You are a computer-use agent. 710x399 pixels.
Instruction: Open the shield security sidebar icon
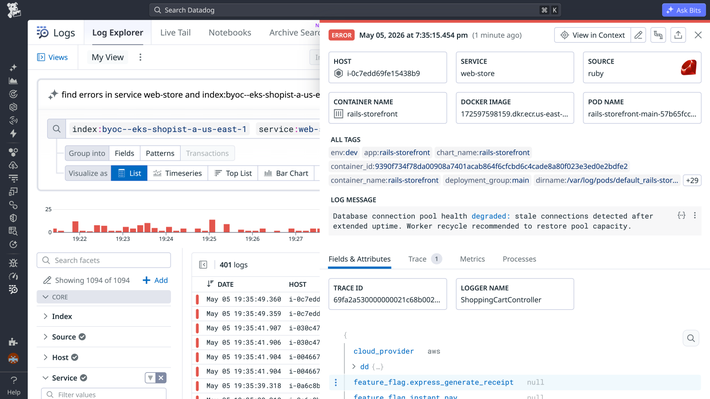[x=13, y=218]
